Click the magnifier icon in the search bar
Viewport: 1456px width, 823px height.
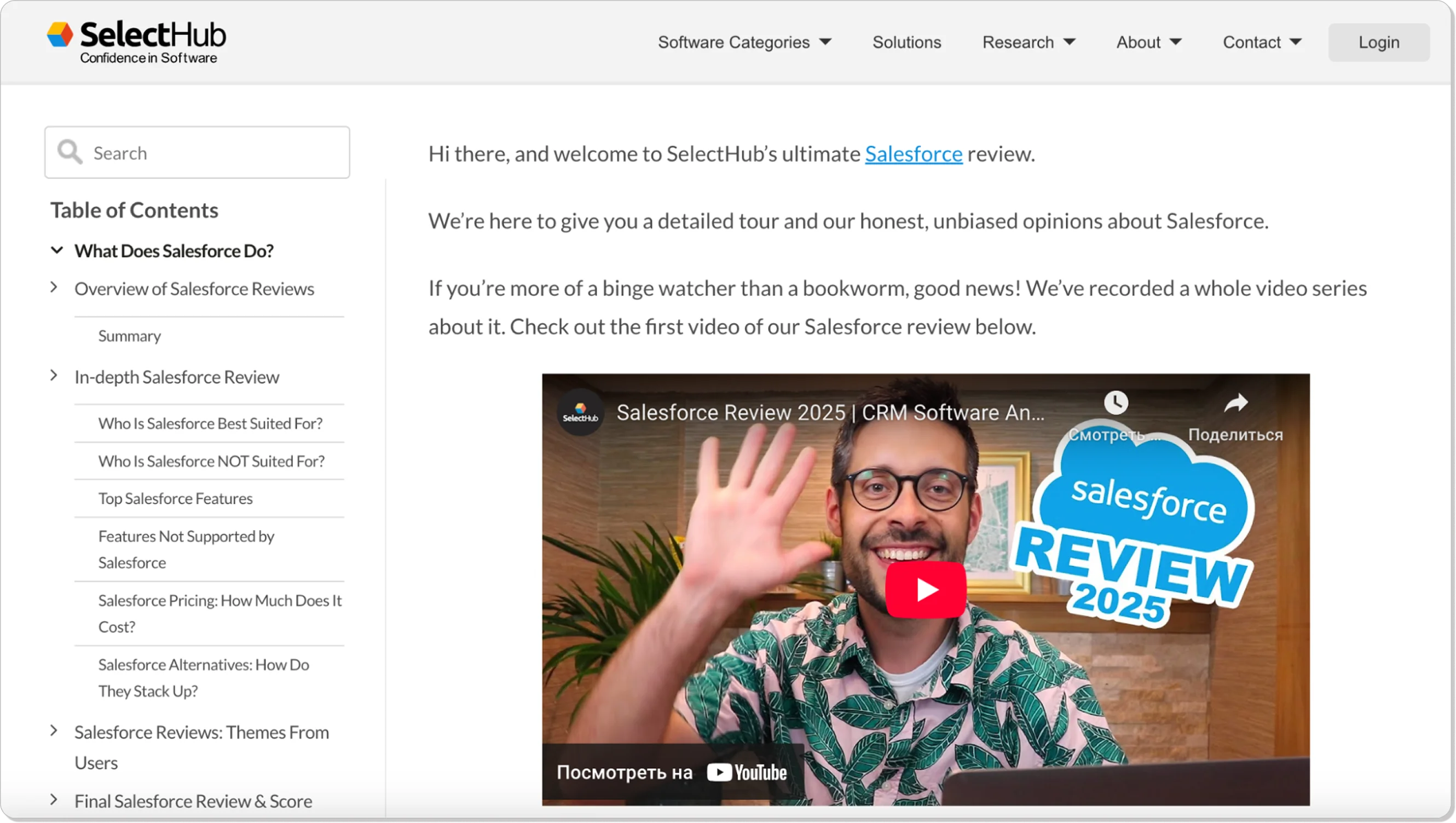(69, 152)
